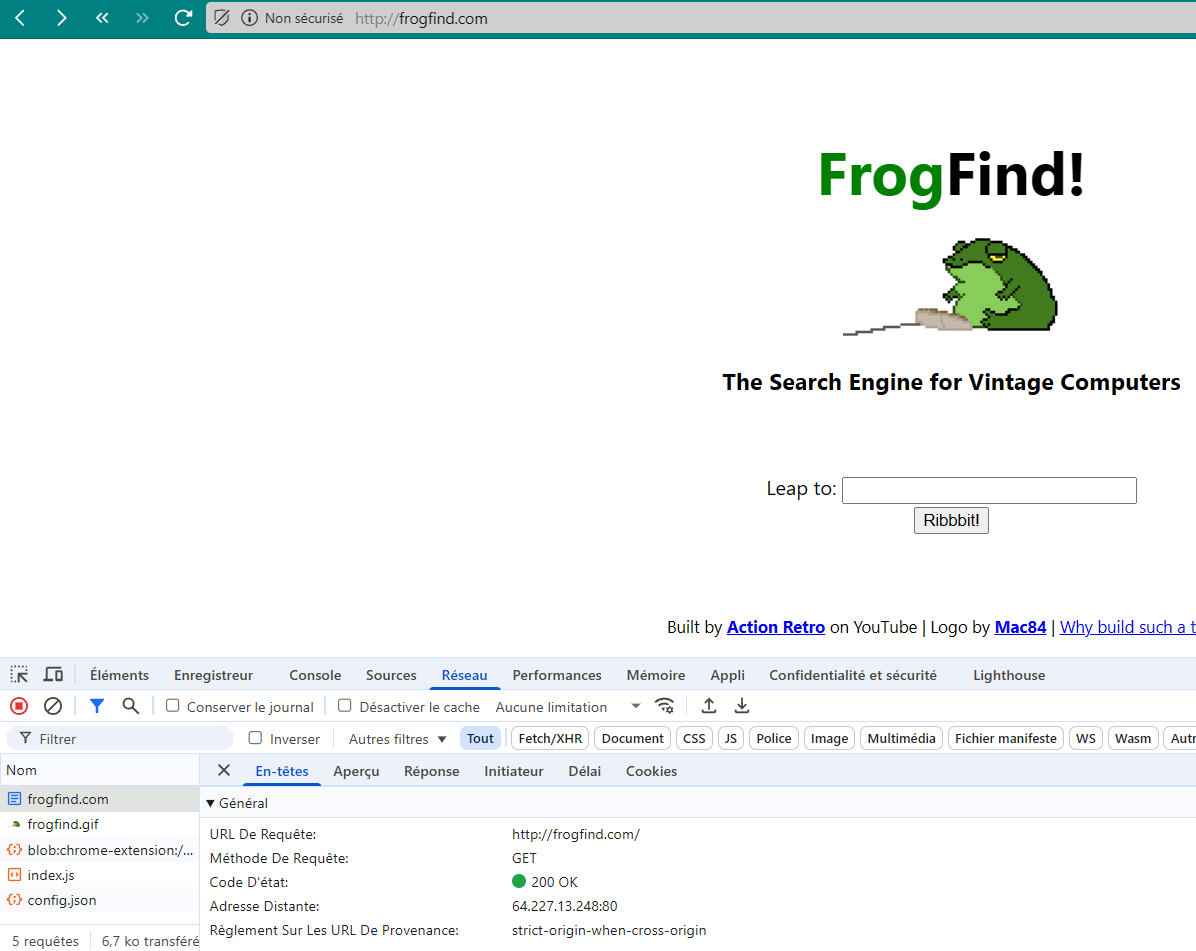Click the address bar URL frogfind.com

421,18
